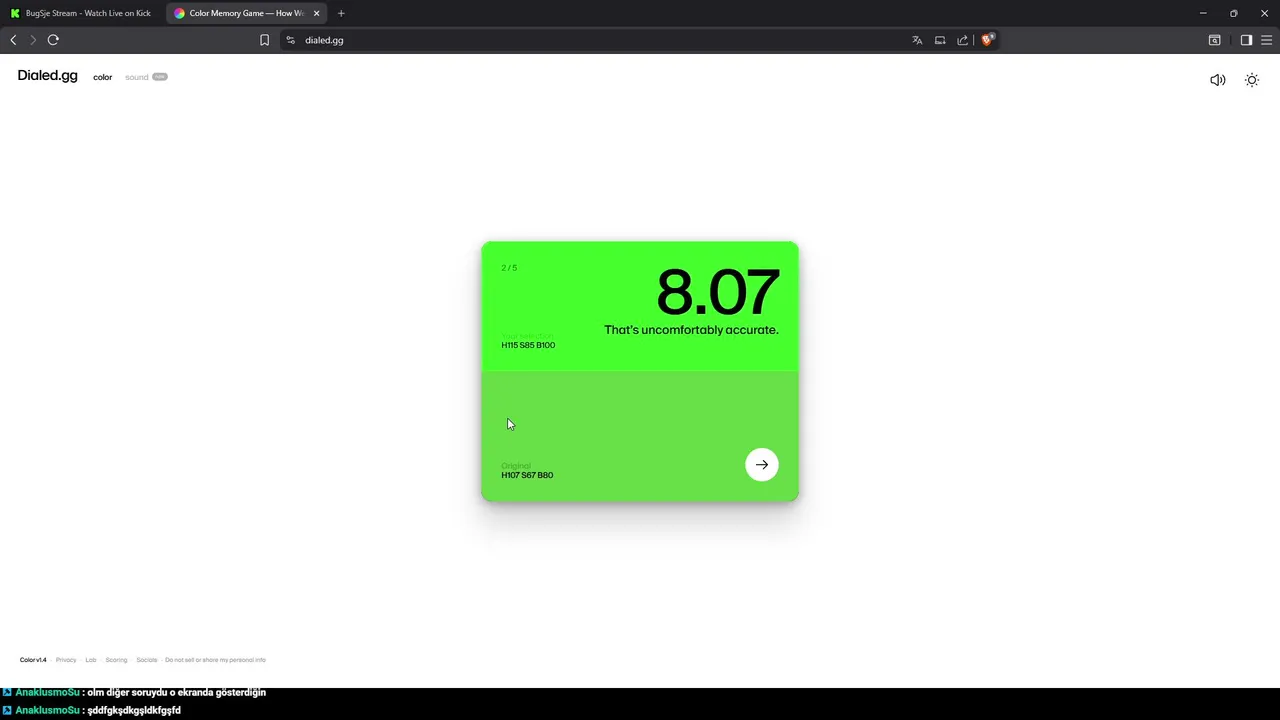The height and width of the screenshot is (720, 1280).
Task: Minimize the browser window
Action: click(1203, 13)
